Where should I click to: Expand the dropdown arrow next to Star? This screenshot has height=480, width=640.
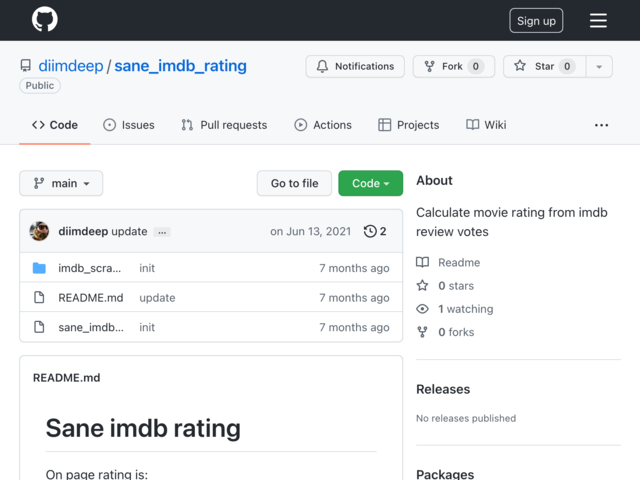click(x=599, y=67)
